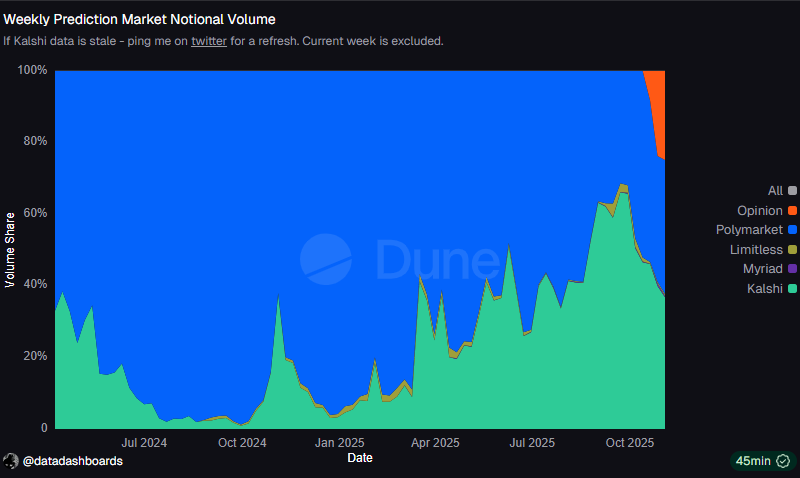Image resolution: width=800 pixels, height=478 pixels.
Task: Click the purple Myriad legend color dot
Action: (792, 268)
